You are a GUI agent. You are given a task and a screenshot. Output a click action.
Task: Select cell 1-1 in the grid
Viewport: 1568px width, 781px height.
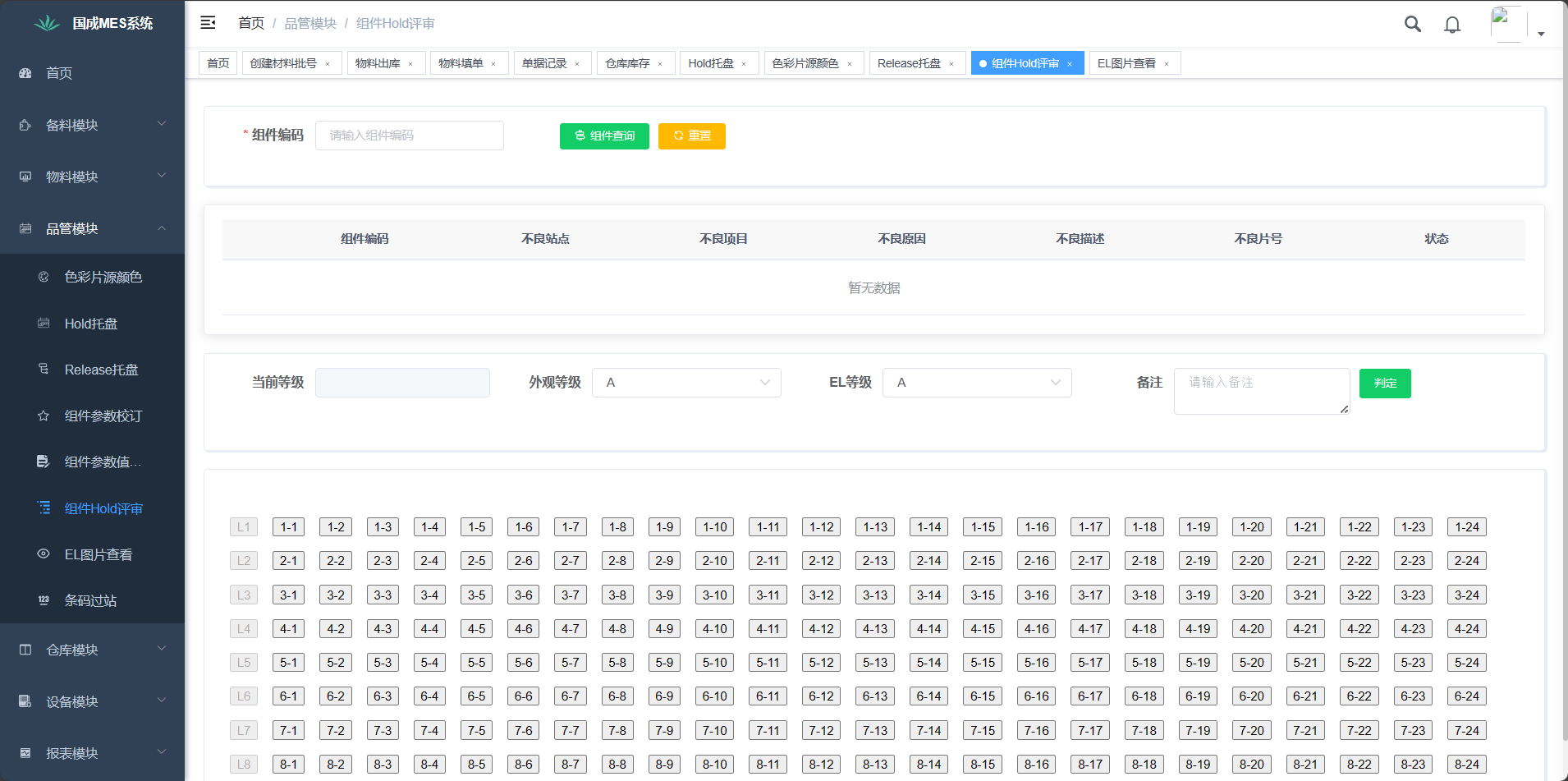pos(288,527)
